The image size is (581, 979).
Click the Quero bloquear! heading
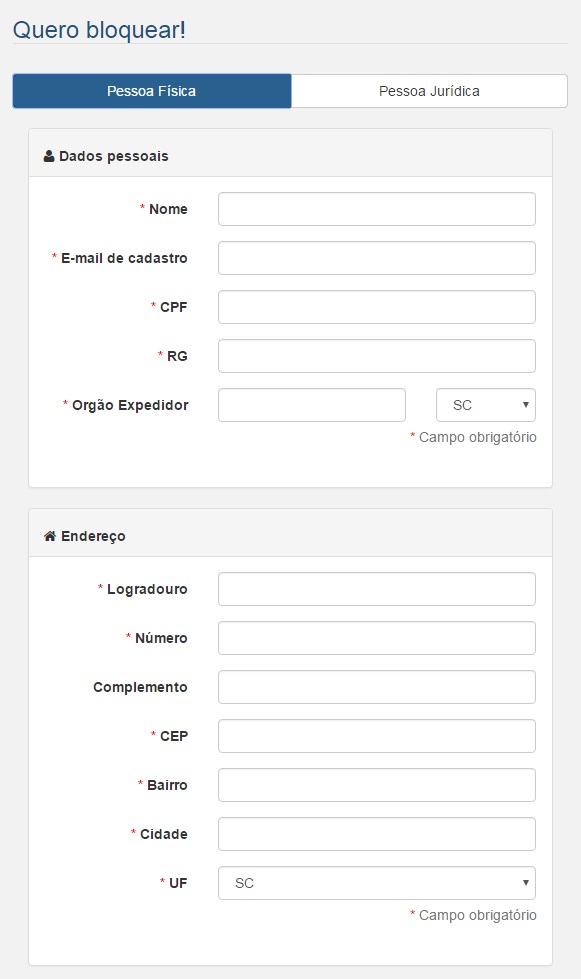click(x=99, y=30)
